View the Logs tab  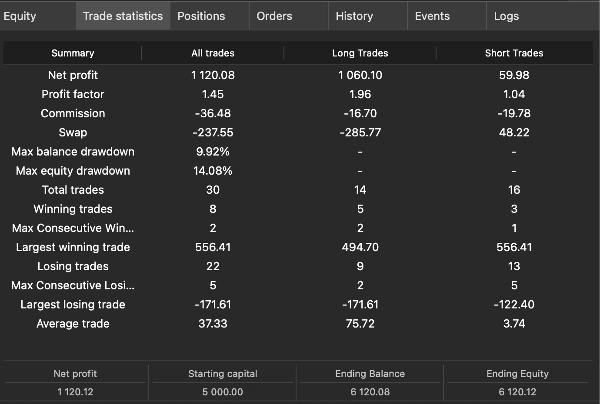506,16
